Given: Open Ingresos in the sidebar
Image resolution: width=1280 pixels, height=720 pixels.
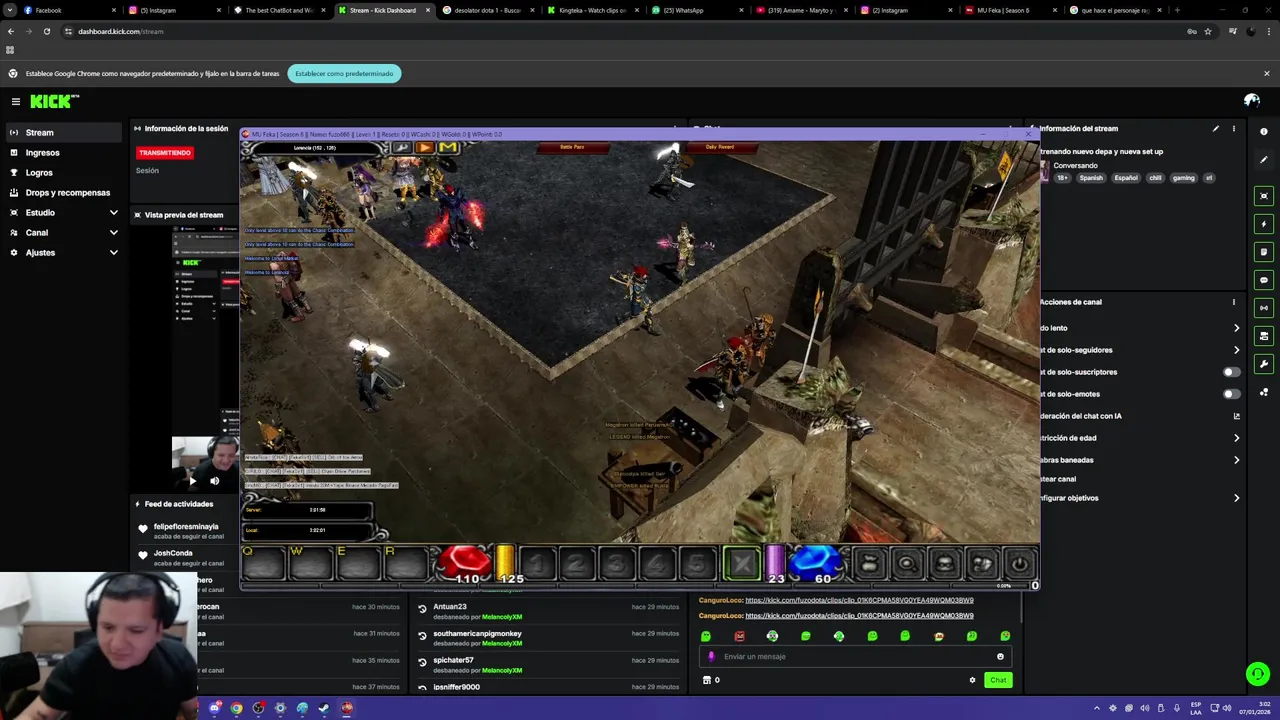Looking at the screenshot, I should (62, 152).
